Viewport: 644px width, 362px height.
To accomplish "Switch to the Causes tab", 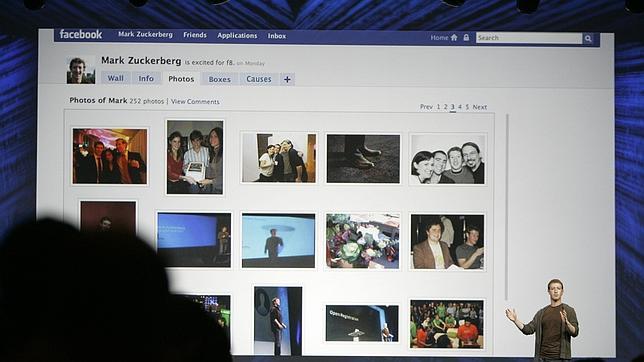I will point(259,79).
